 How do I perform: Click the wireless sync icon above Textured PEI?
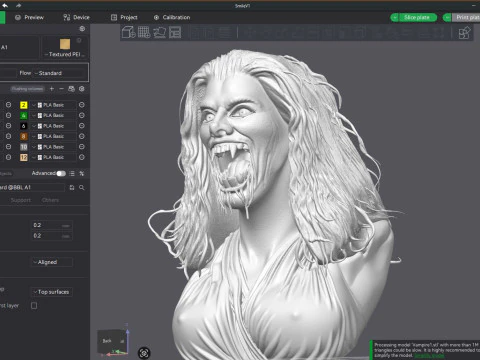pos(79,40)
